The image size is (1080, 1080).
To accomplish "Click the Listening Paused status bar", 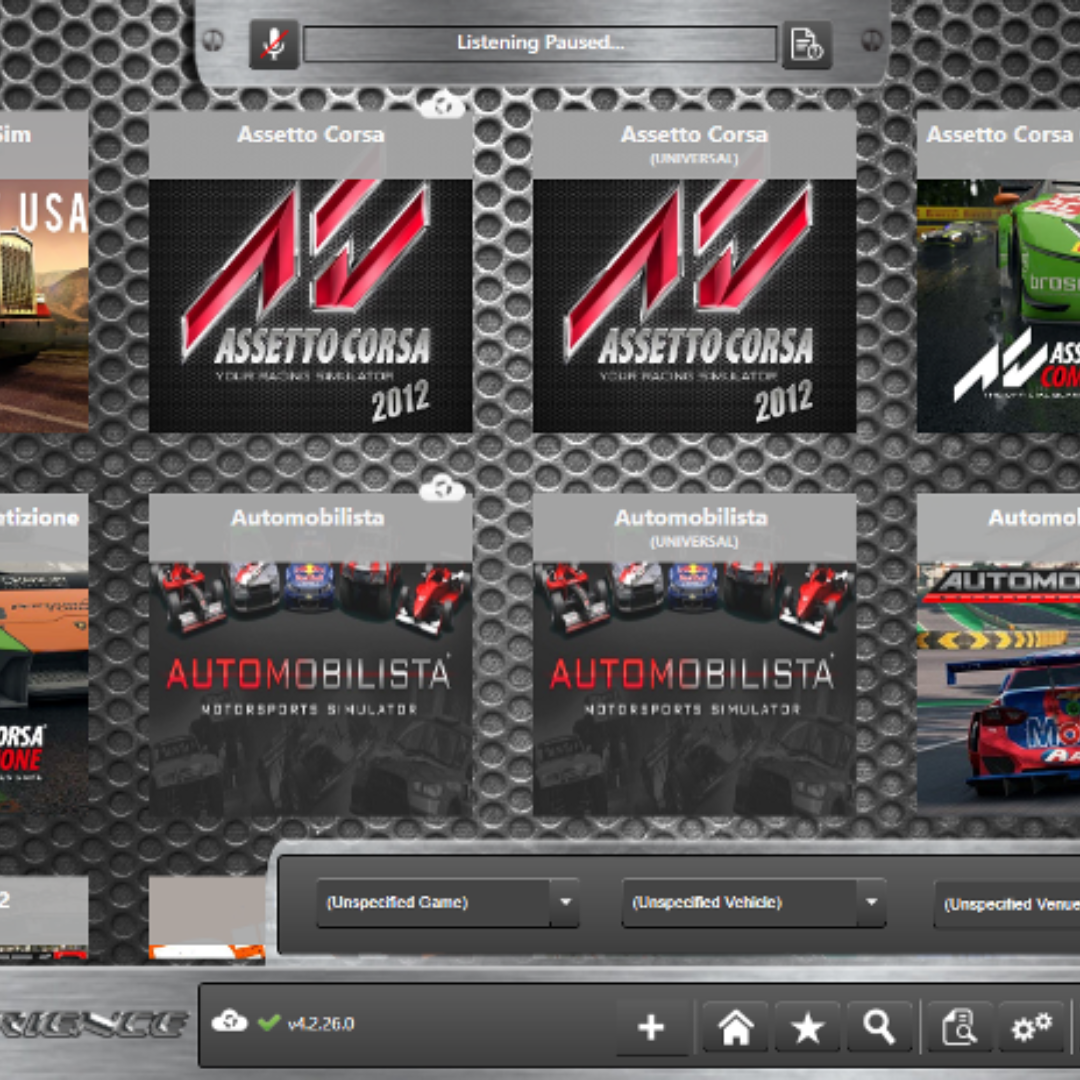I will click(x=540, y=43).
